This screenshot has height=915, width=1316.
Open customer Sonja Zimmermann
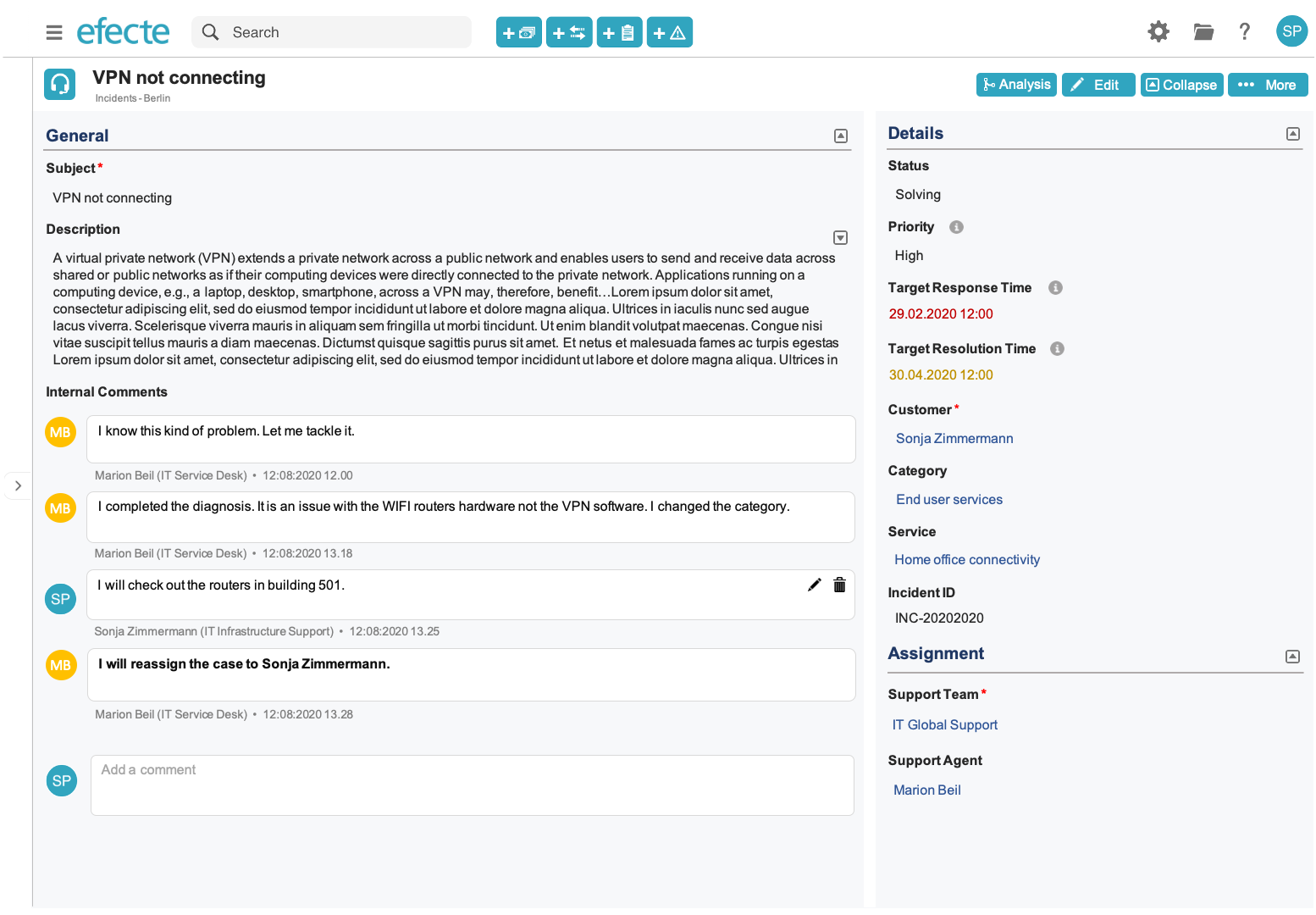click(x=954, y=439)
